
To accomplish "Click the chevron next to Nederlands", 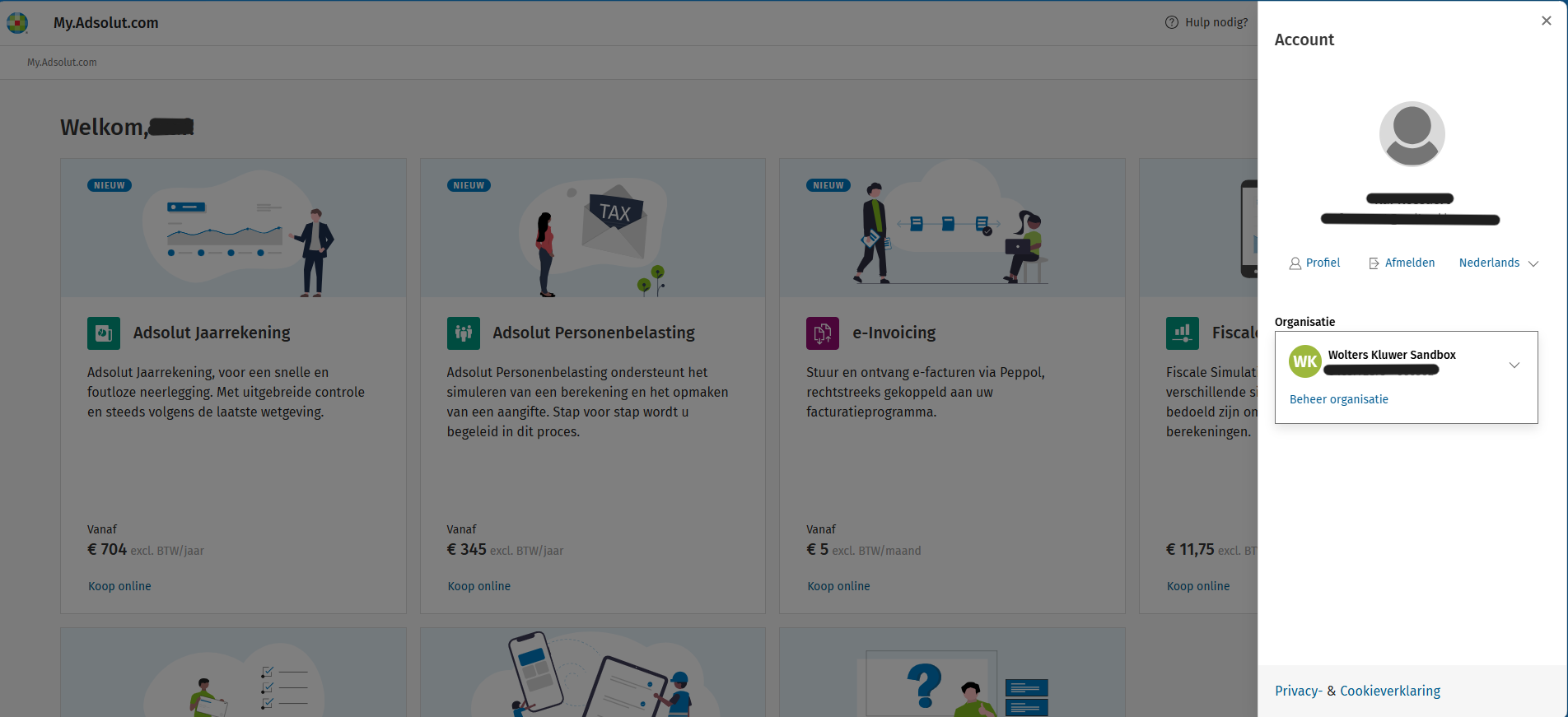I will tap(1533, 264).
